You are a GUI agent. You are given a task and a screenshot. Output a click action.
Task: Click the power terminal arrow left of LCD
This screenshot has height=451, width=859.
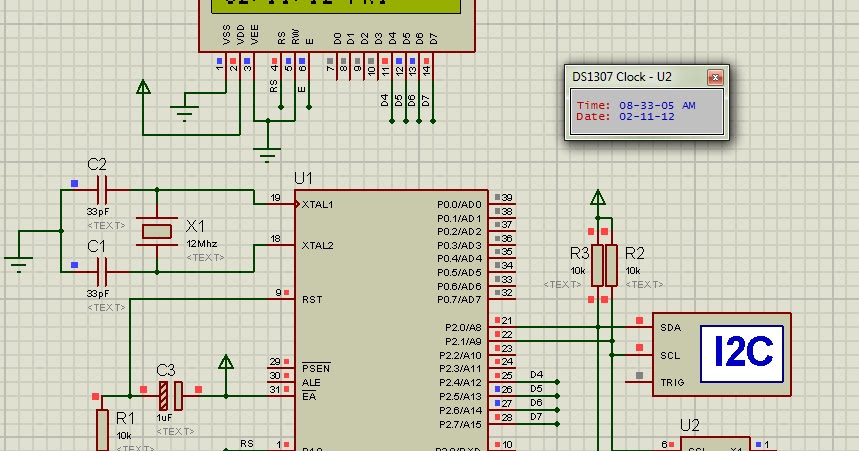[x=143, y=87]
